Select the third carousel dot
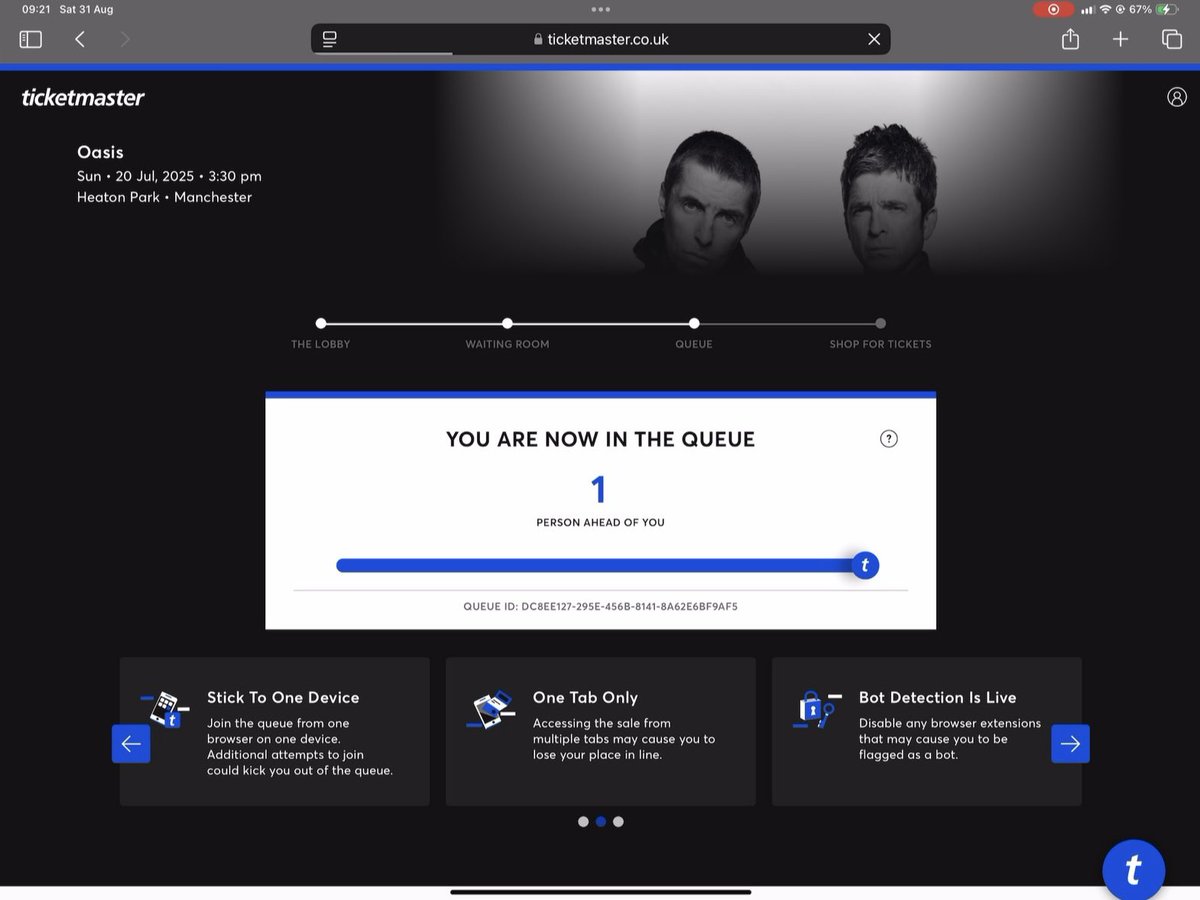 (x=618, y=822)
